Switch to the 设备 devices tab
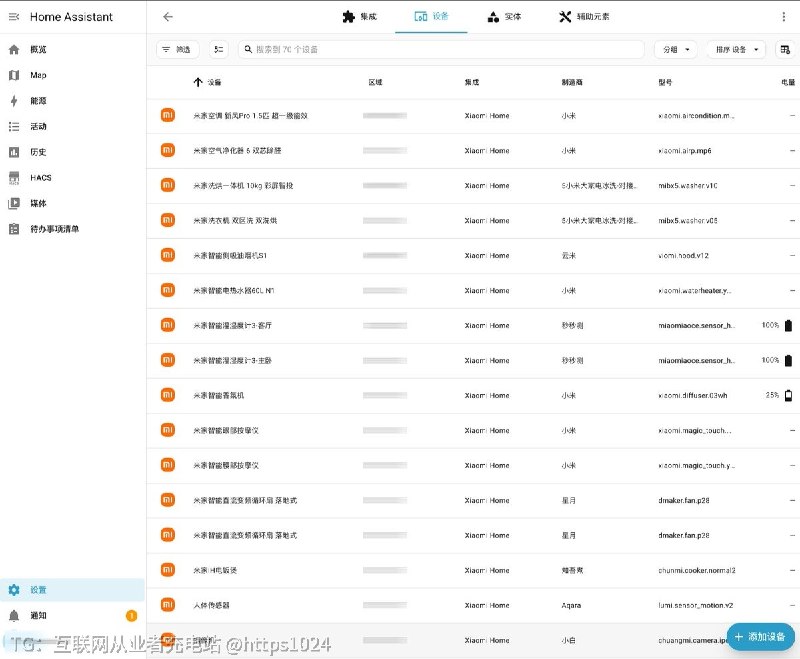The height and width of the screenshot is (659, 800). click(x=431, y=17)
